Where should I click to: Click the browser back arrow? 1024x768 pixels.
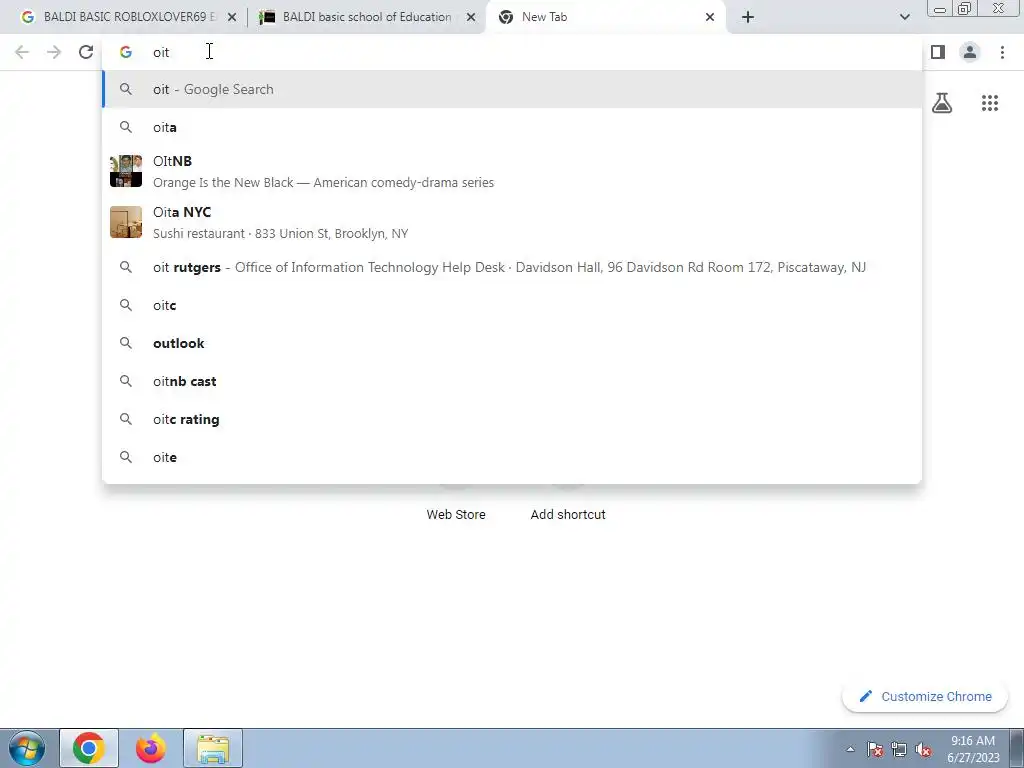pos(22,52)
